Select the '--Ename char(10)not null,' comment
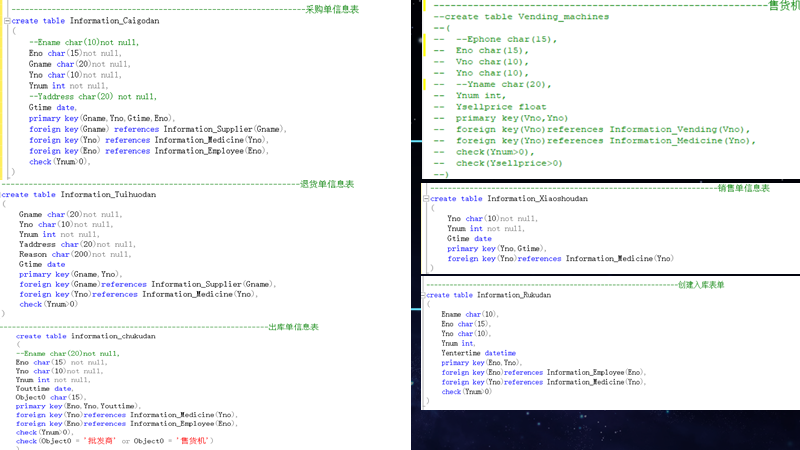 (84, 42)
